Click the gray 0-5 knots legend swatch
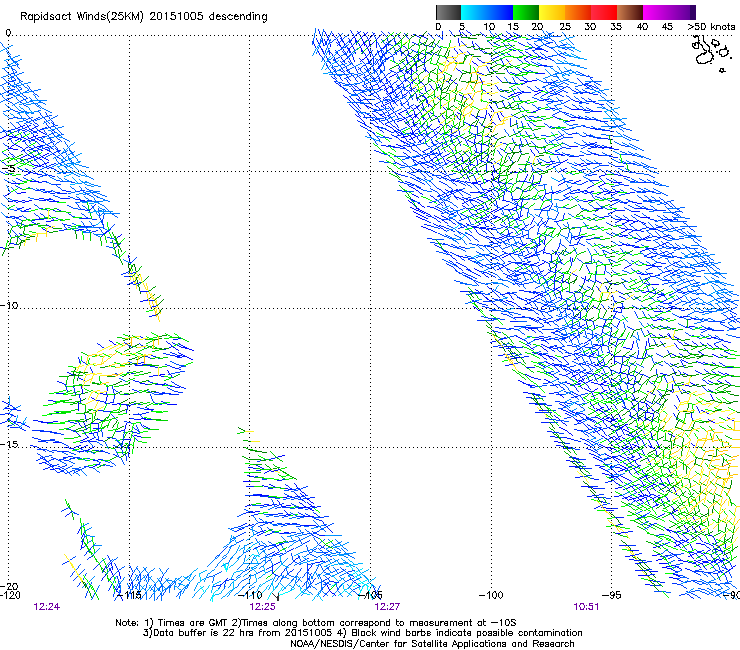The image size is (740, 650). (448, 12)
